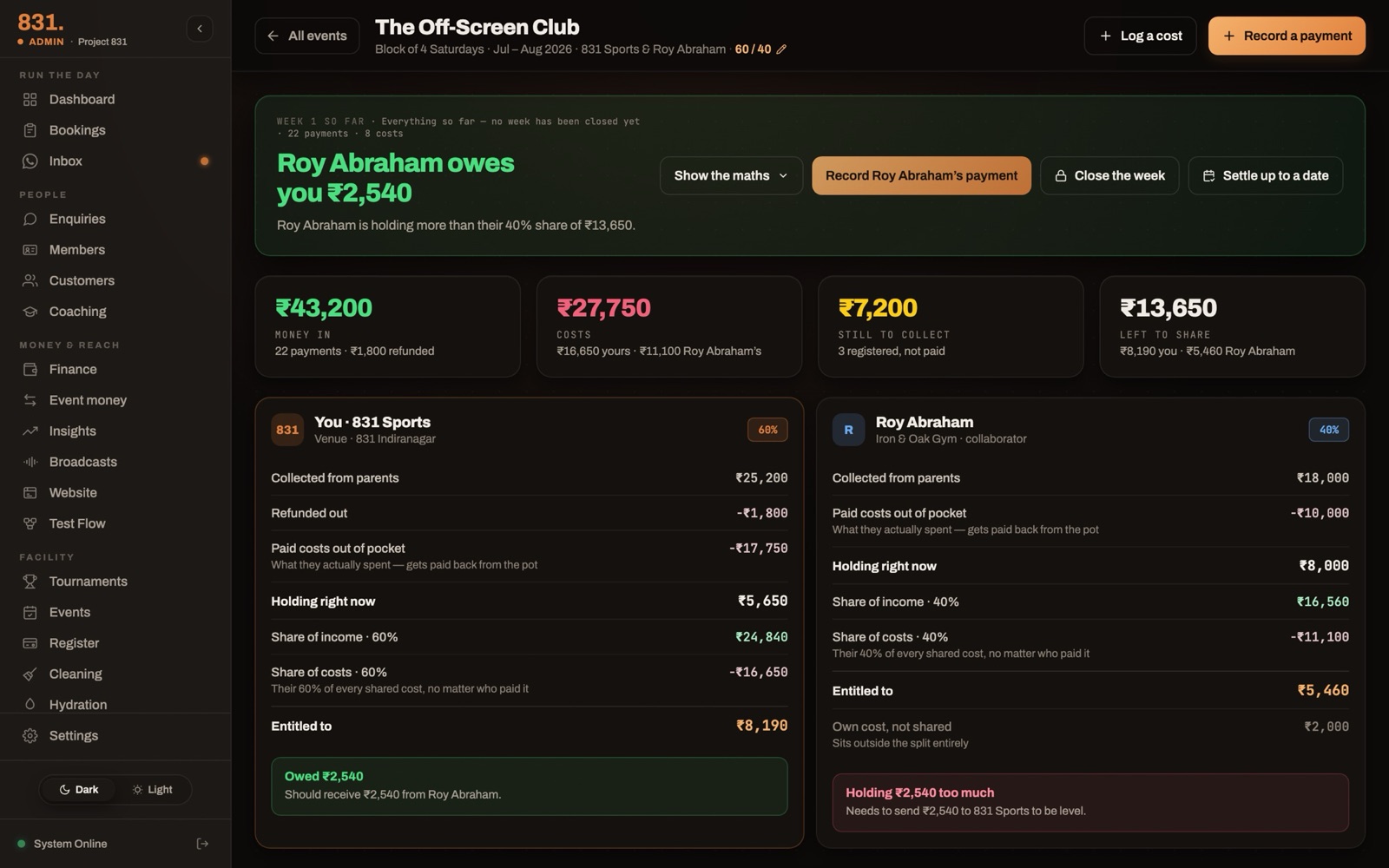This screenshot has width=1389, height=868.
Task: Click the logout icon beside System Online
Action: click(x=202, y=844)
